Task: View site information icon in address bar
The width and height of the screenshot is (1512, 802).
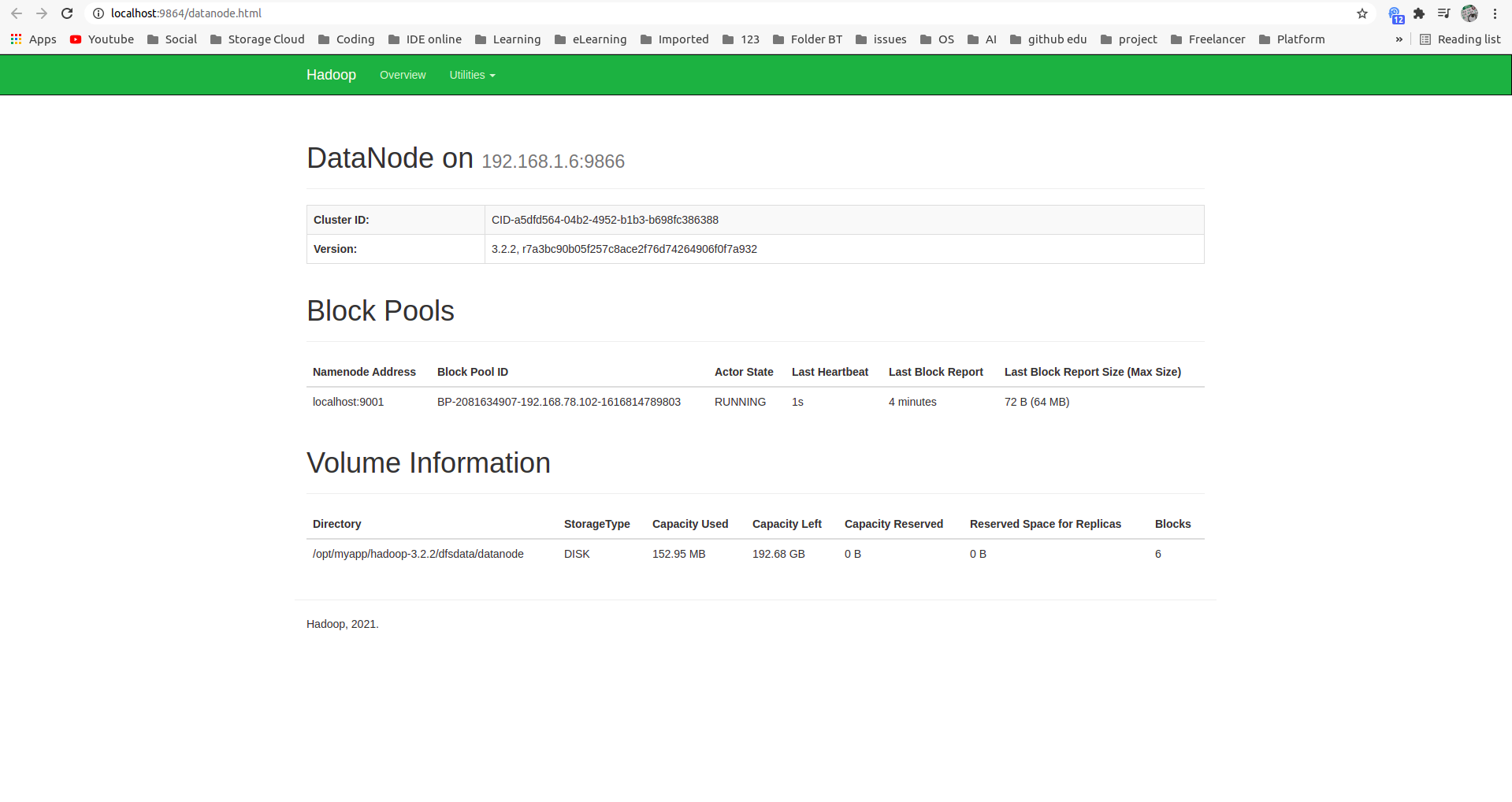Action: pos(98,13)
